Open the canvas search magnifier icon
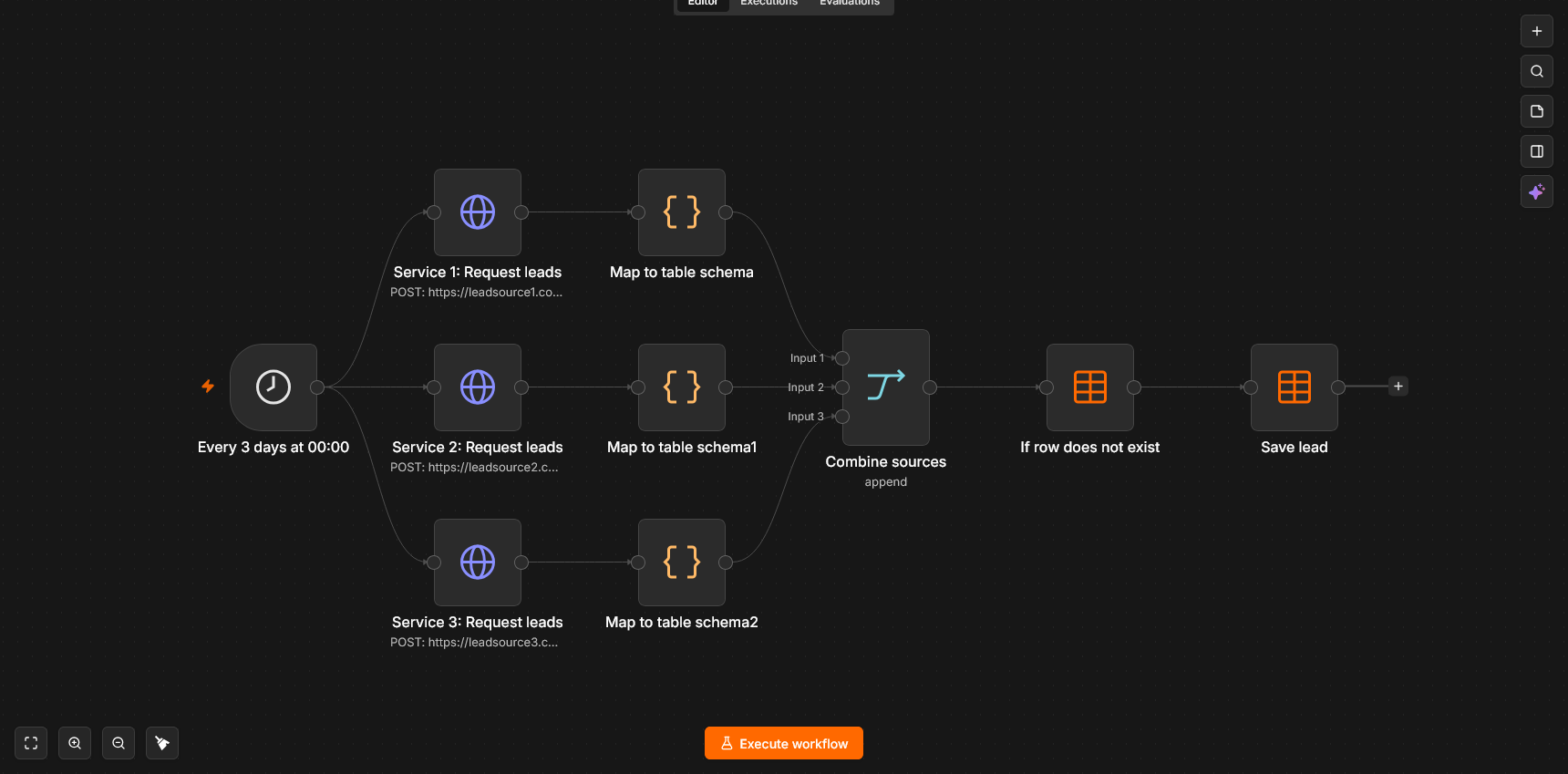 pos(1537,71)
